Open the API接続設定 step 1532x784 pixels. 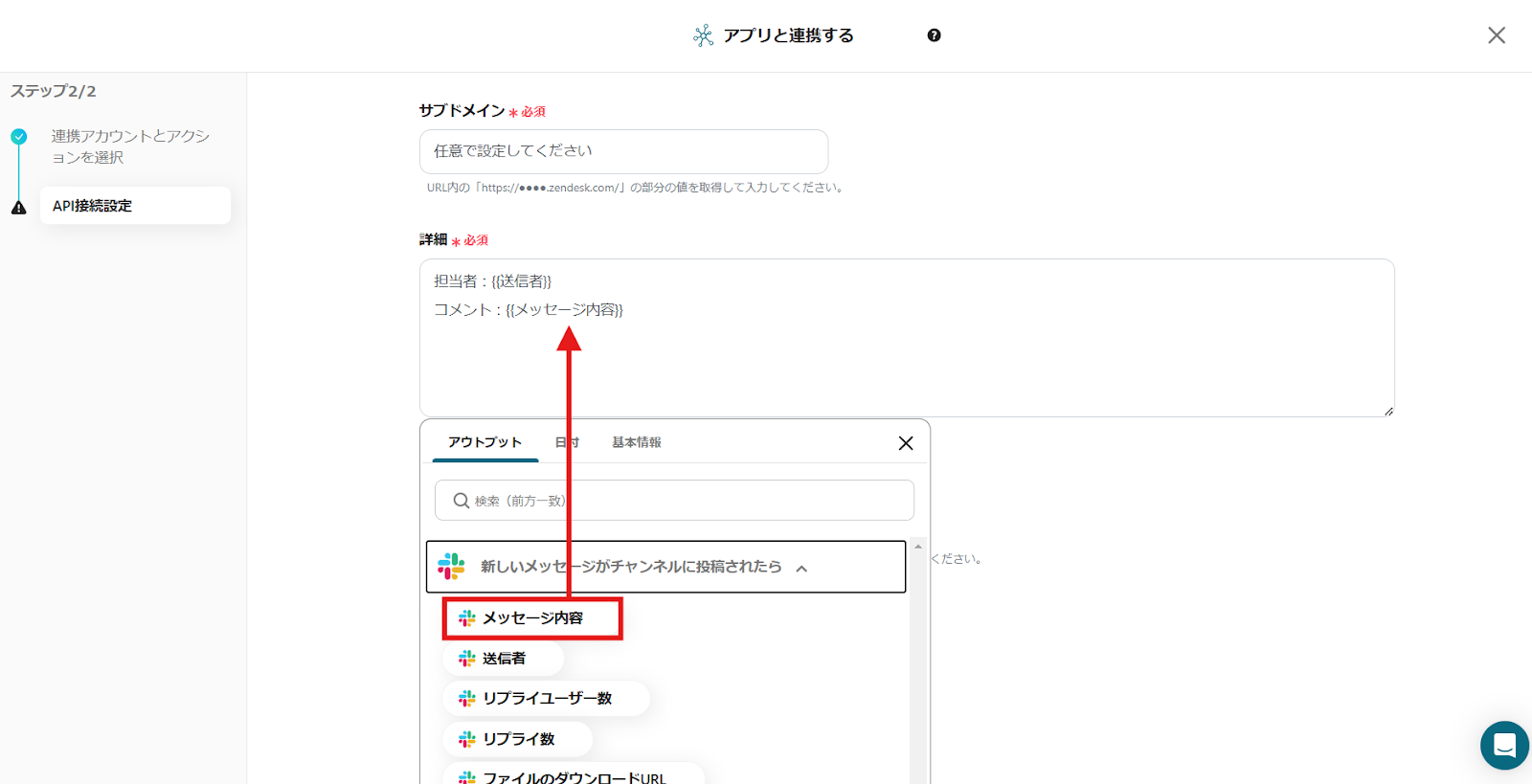point(135,206)
